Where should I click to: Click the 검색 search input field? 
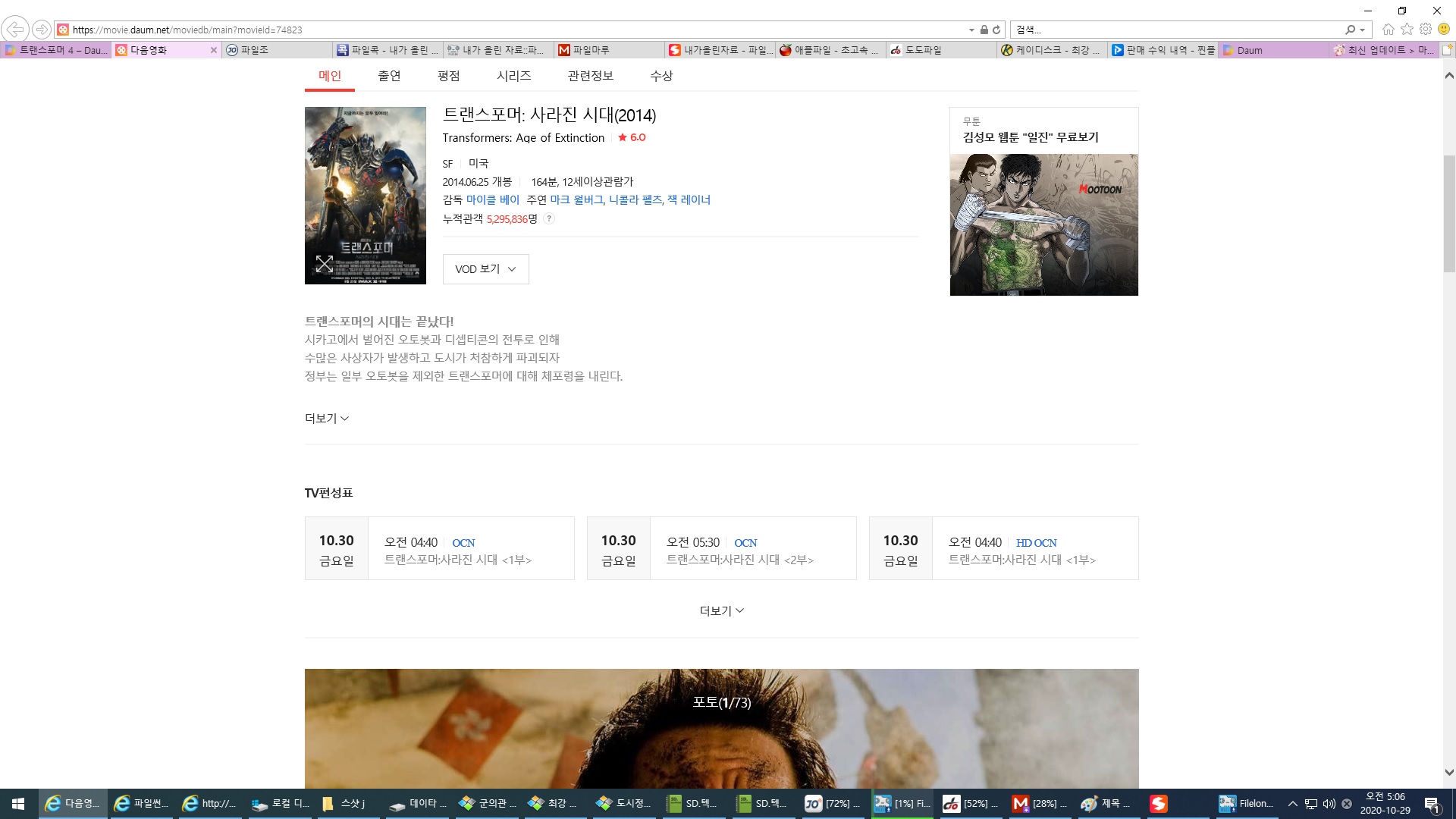(1175, 30)
